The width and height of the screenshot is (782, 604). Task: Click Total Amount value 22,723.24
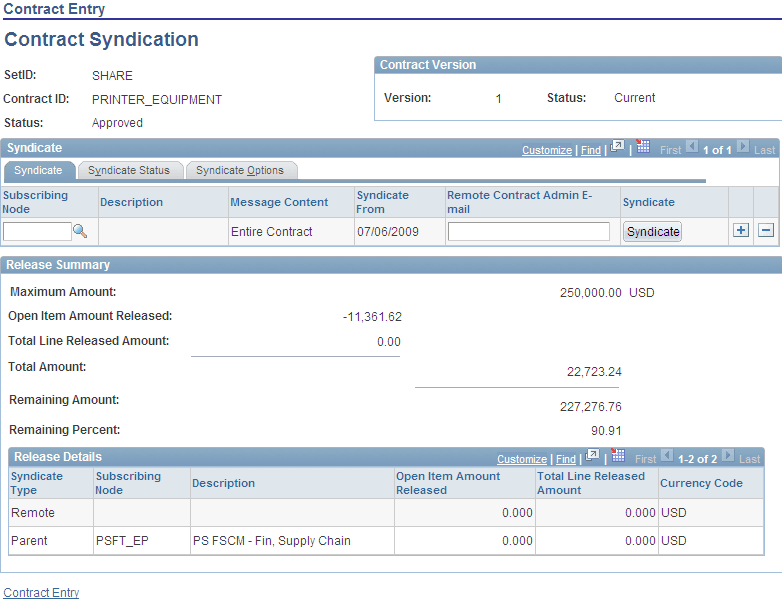click(594, 372)
